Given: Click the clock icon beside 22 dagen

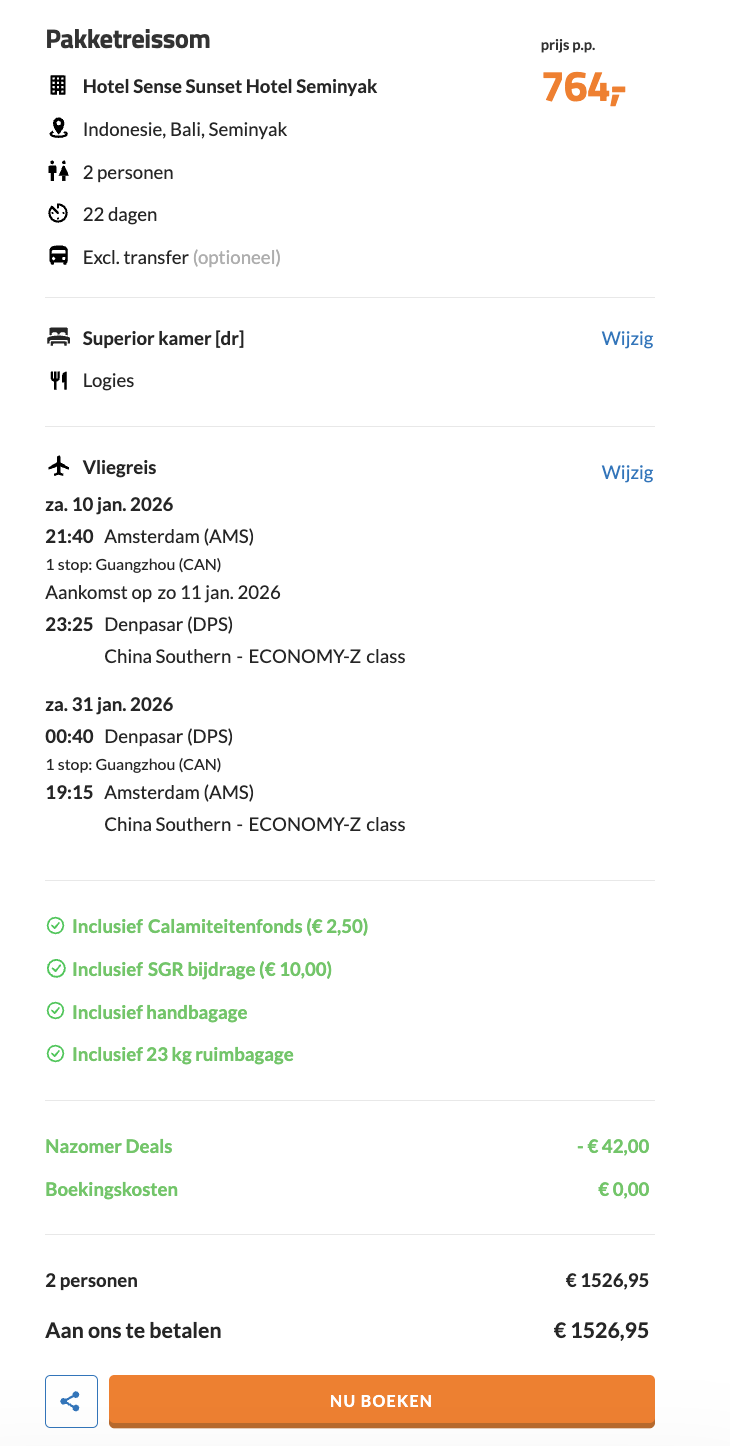Looking at the screenshot, I should coord(57,213).
